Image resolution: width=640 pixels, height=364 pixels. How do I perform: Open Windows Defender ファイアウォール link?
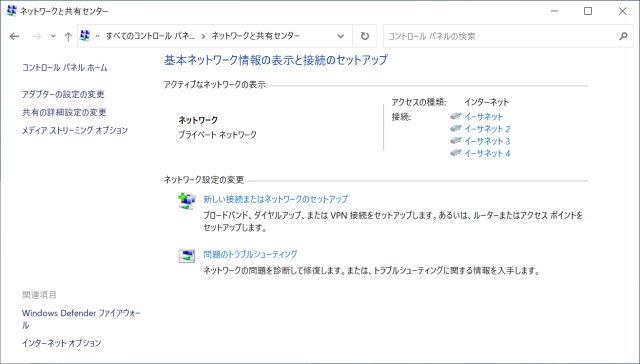point(81,319)
